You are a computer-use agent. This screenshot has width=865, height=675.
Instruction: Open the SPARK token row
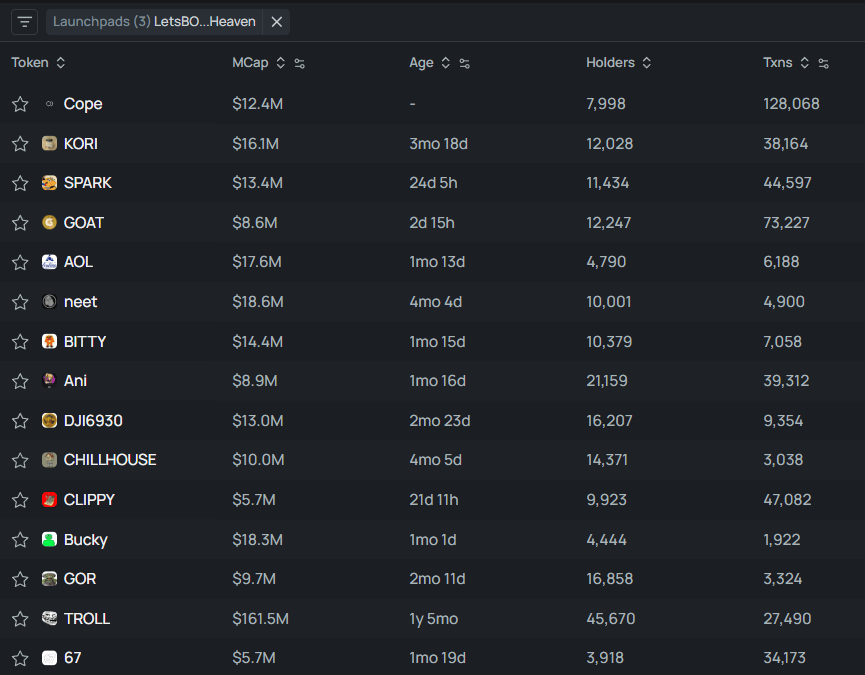point(88,183)
